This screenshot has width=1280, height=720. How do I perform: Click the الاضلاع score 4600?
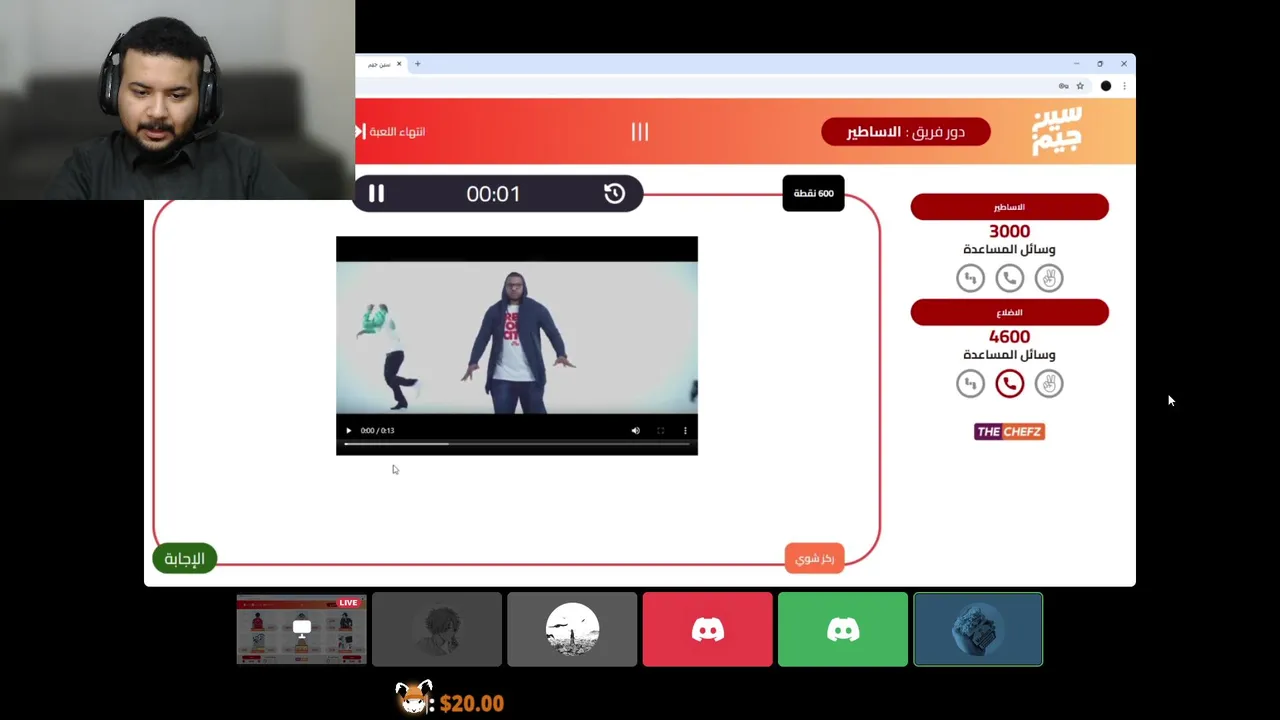click(1009, 337)
